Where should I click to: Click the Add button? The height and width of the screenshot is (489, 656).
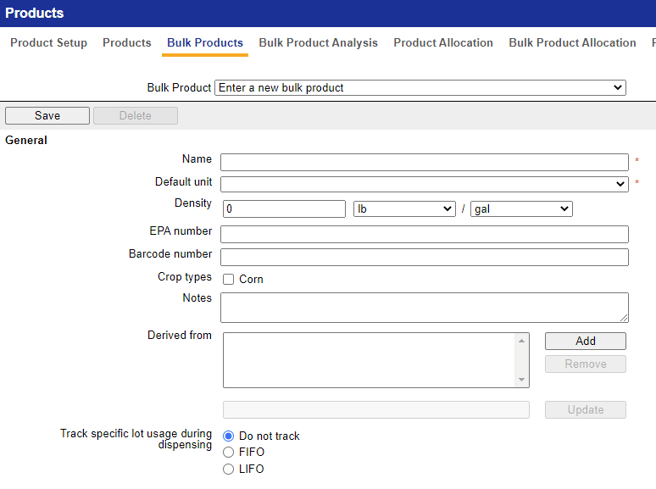coord(585,341)
